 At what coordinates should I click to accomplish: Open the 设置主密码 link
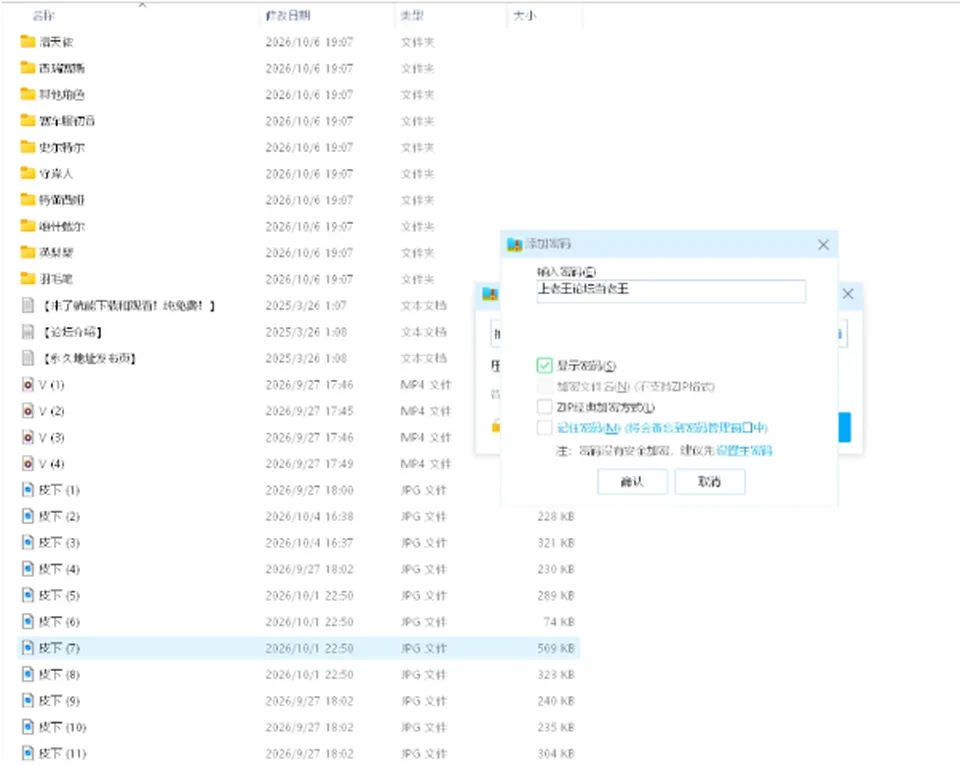pos(744,451)
